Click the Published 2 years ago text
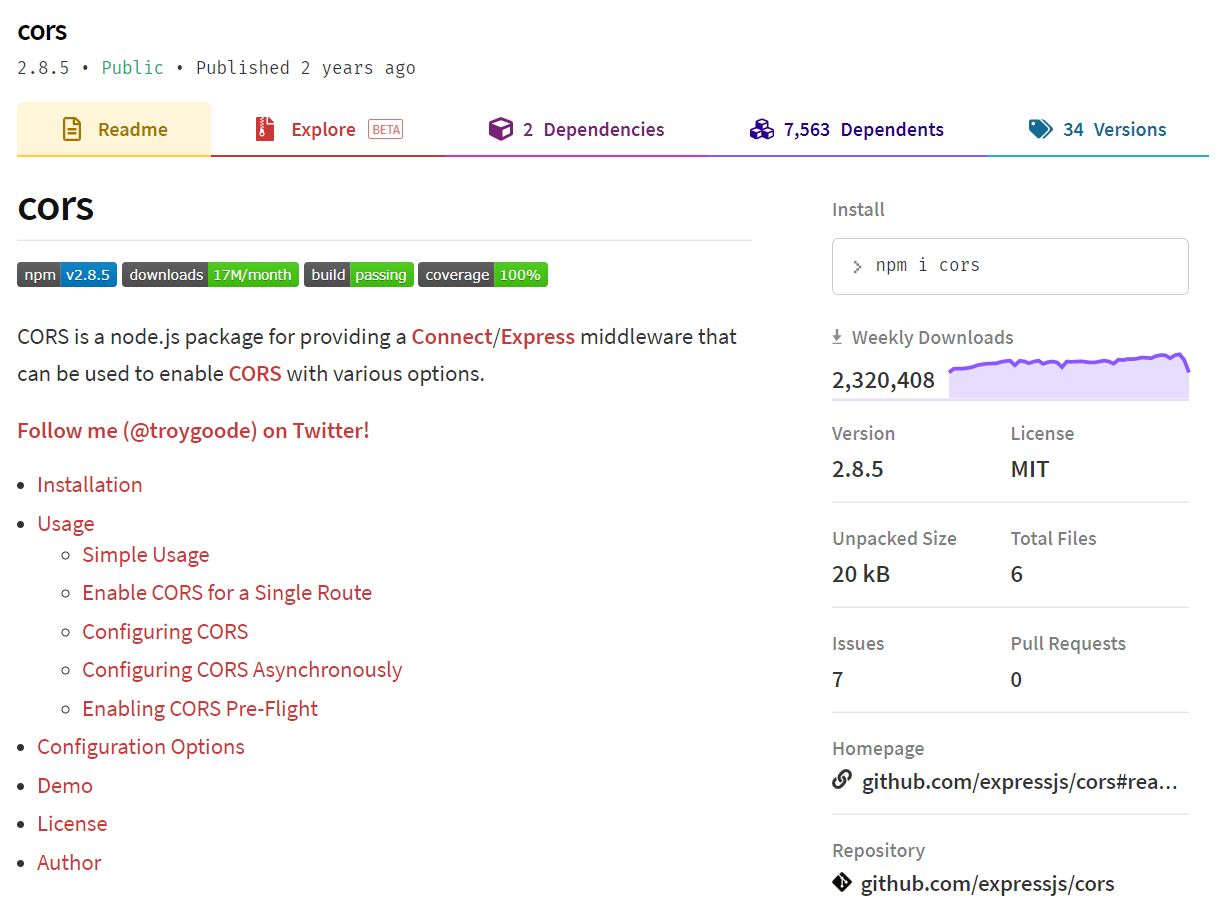This screenshot has height=905, width=1227. (x=306, y=68)
